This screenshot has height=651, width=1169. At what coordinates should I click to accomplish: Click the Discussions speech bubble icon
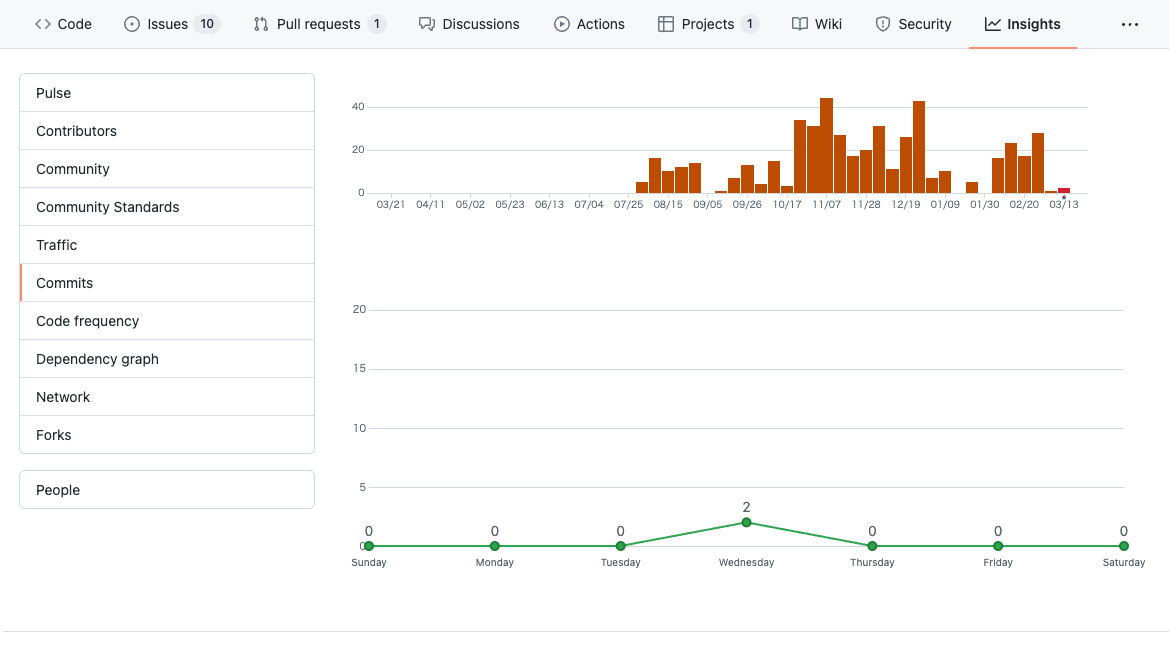426,24
